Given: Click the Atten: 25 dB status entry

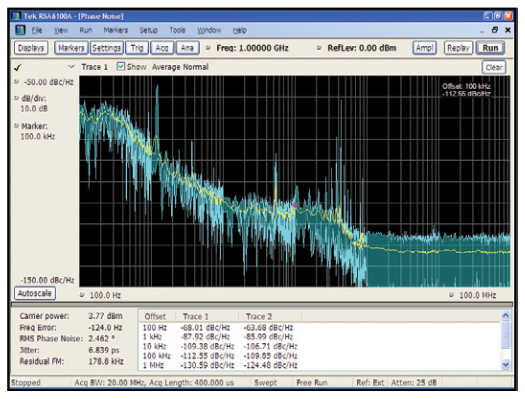Looking at the screenshot, I should pos(414,383).
